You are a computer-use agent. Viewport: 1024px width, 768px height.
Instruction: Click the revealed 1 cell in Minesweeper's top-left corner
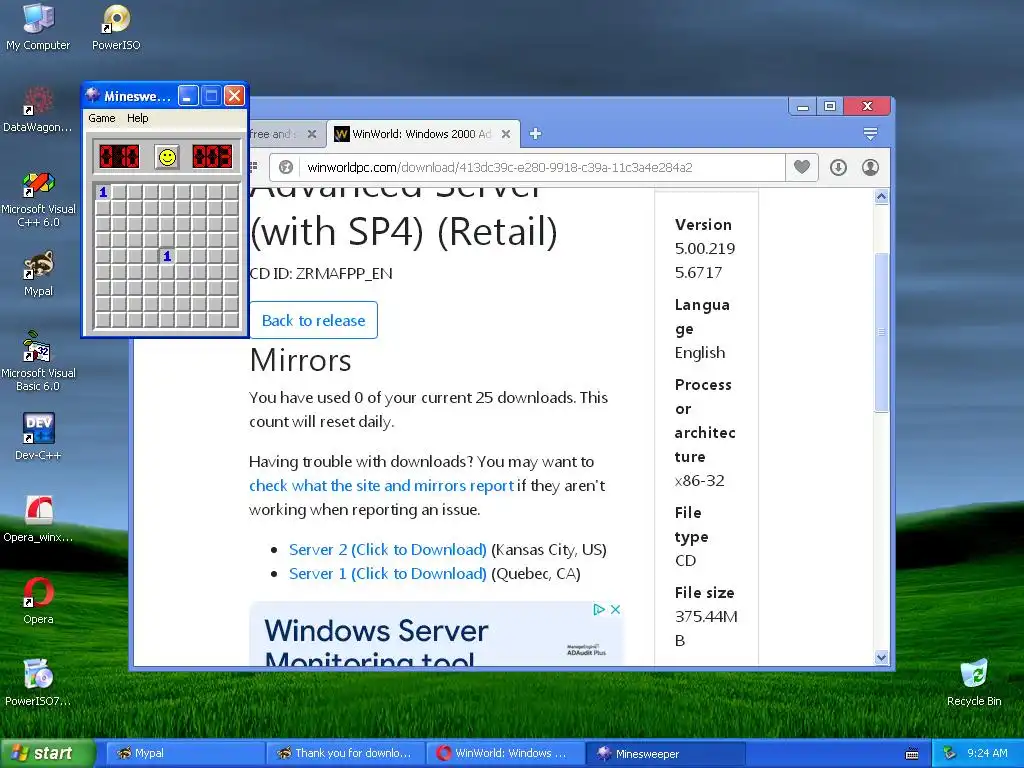point(103,192)
